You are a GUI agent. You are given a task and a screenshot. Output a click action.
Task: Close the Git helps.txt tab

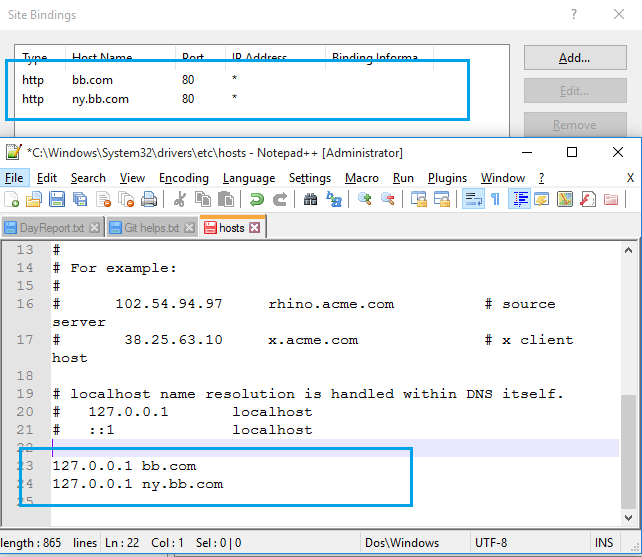click(x=189, y=228)
